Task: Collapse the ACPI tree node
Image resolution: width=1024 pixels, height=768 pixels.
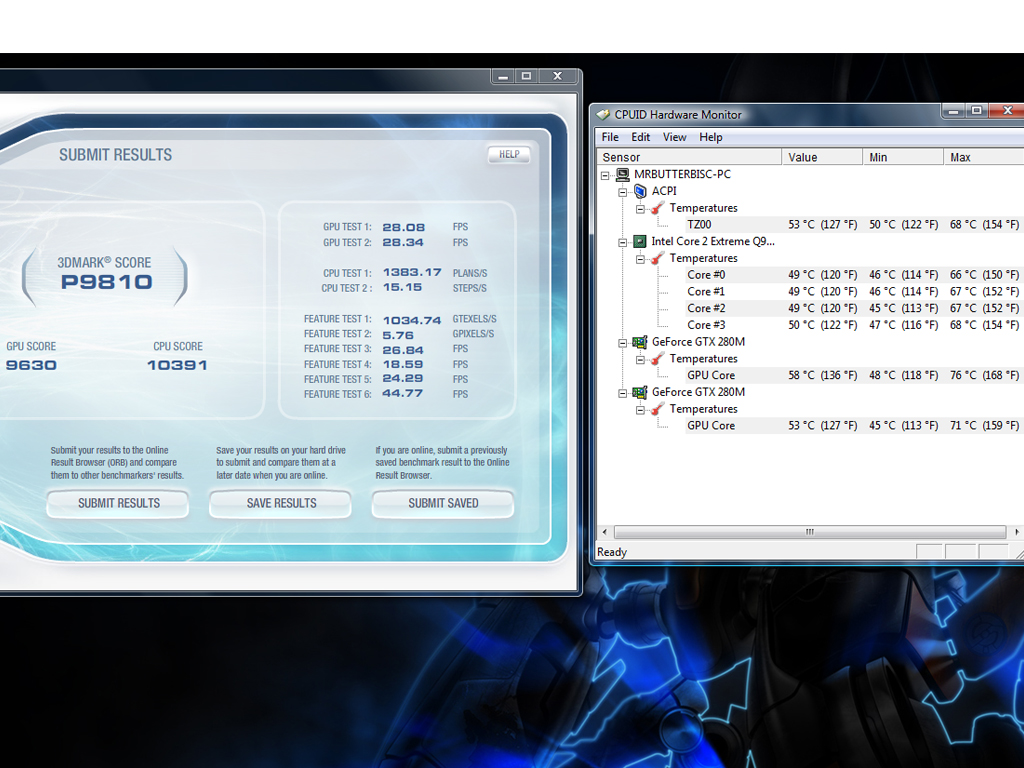Action: [x=623, y=192]
